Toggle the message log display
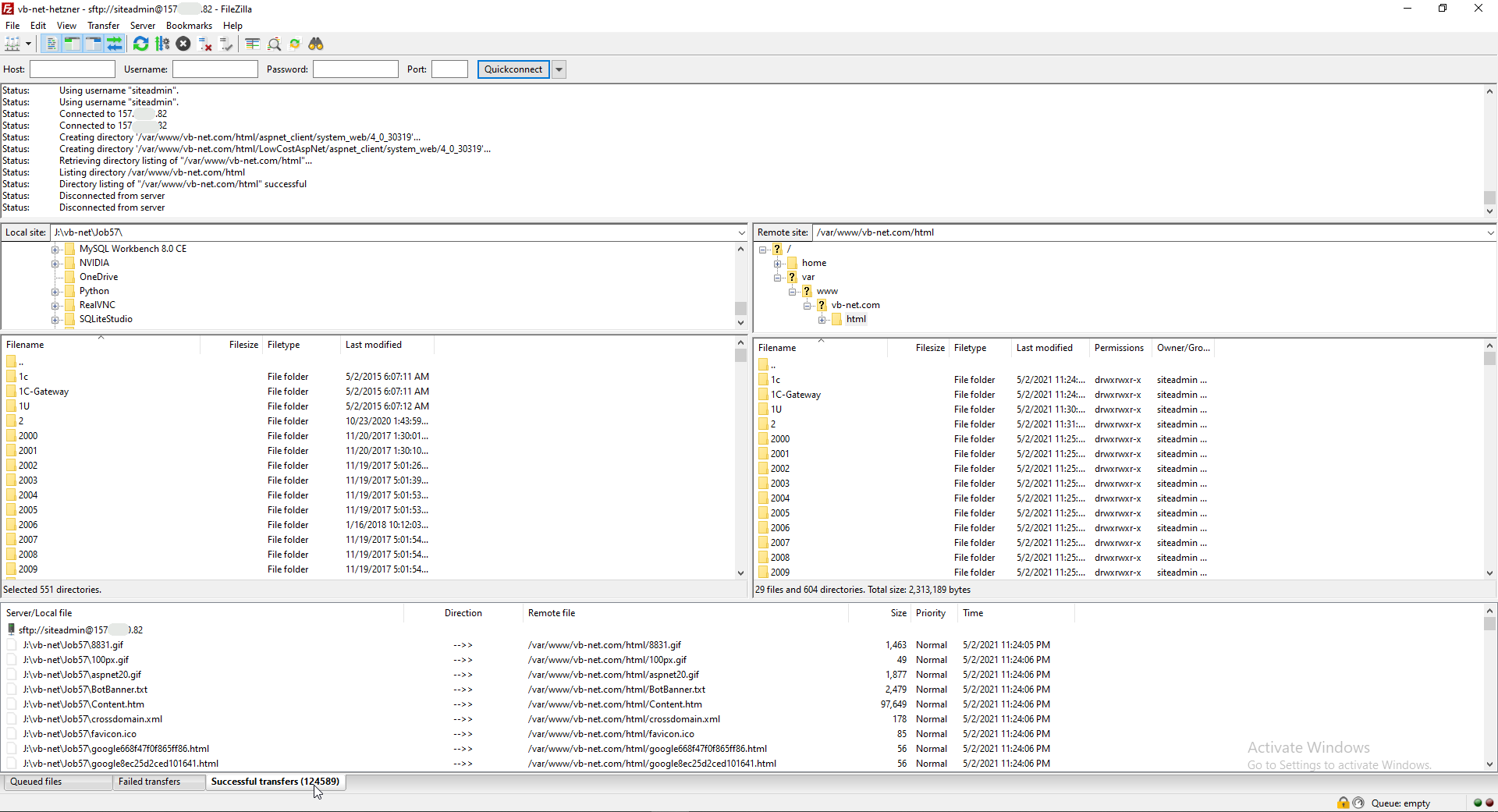1498x812 pixels. 51,44
